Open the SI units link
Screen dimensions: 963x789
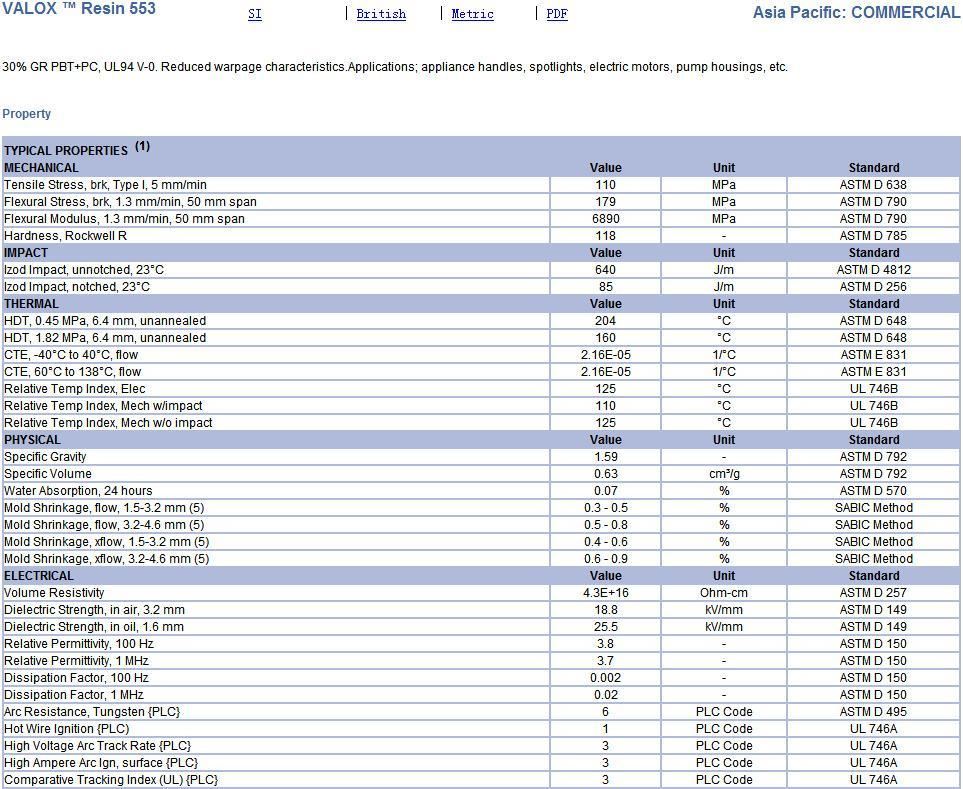point(255,14)
